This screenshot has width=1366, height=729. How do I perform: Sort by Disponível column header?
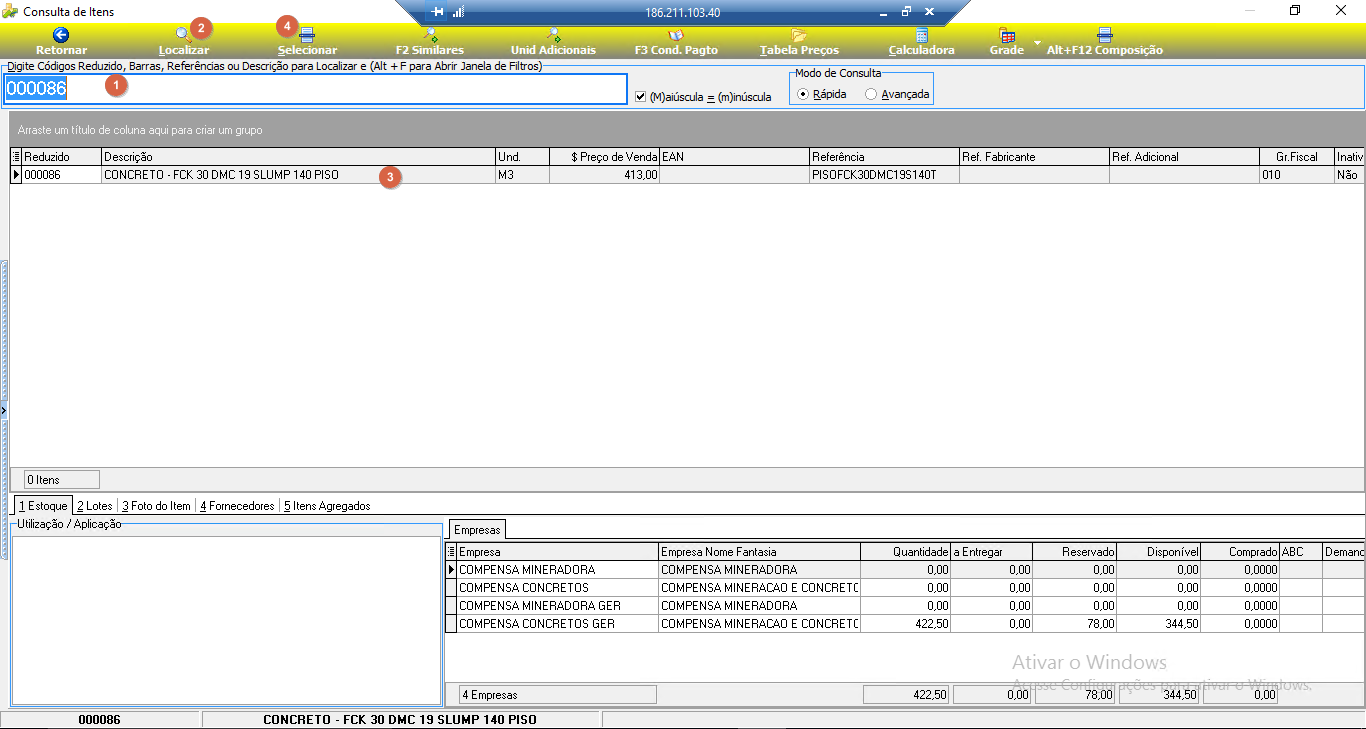pyautogui.click(x=1160, y=552)
